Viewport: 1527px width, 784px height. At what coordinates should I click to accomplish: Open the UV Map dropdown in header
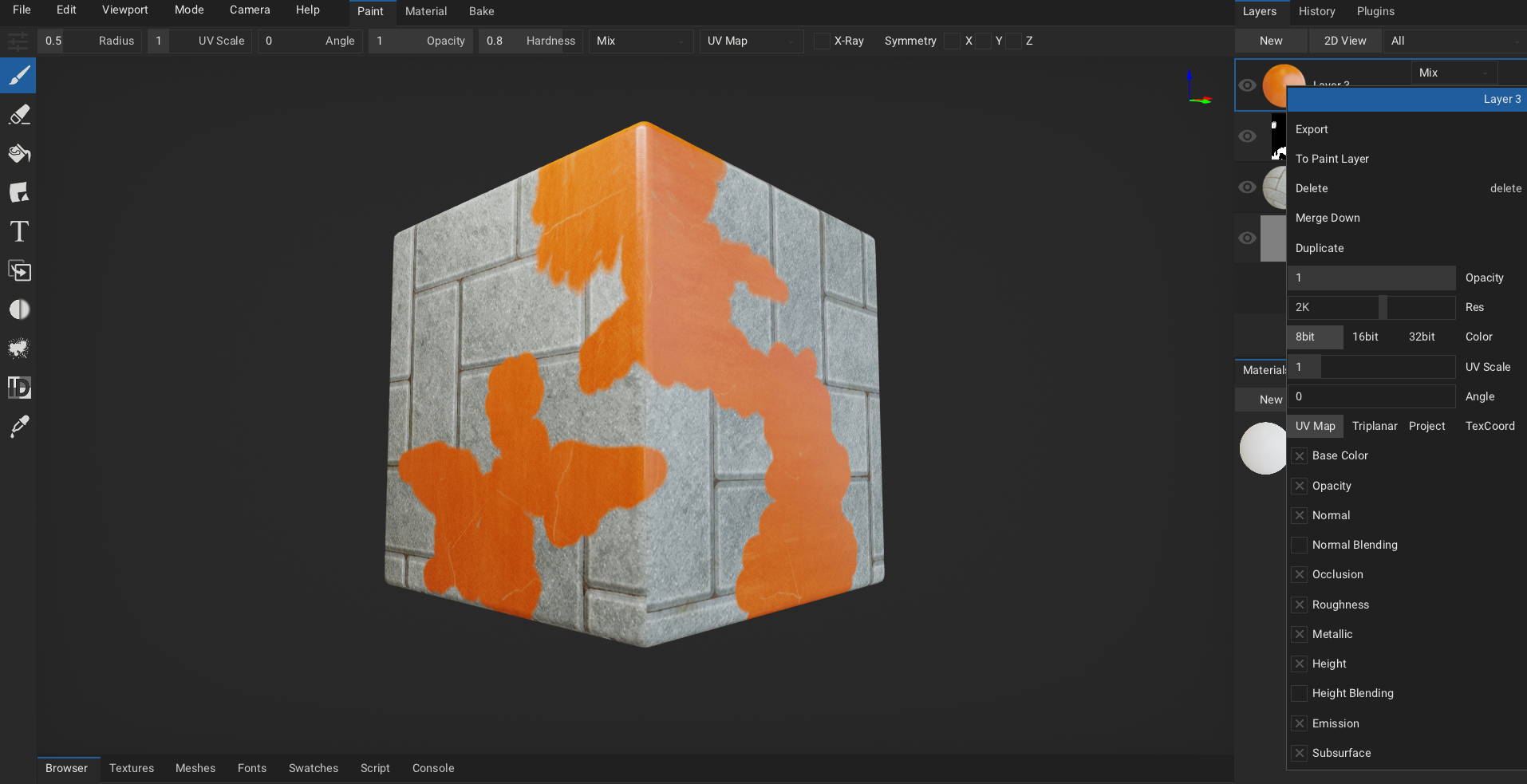(x=752, y=41)
